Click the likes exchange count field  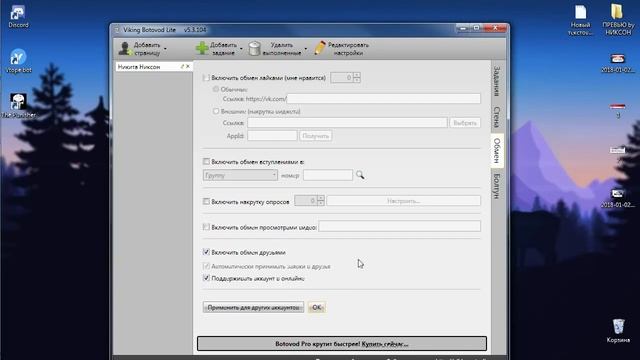(x=342, y=78)
